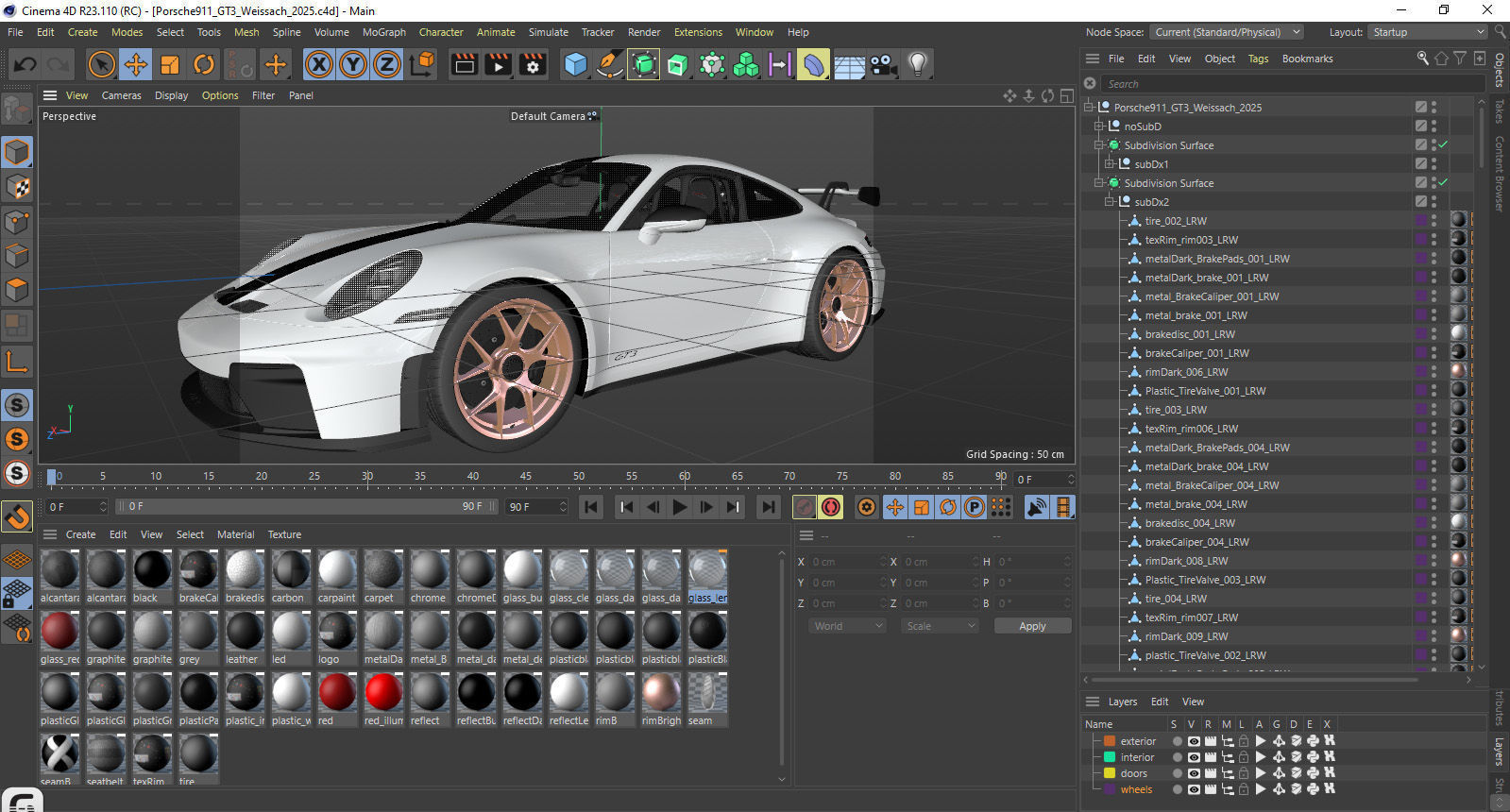Viewport: 1510px width, 812px height.
Task: Select rimDark_006_LRW object
Action: click(1186, 372)
